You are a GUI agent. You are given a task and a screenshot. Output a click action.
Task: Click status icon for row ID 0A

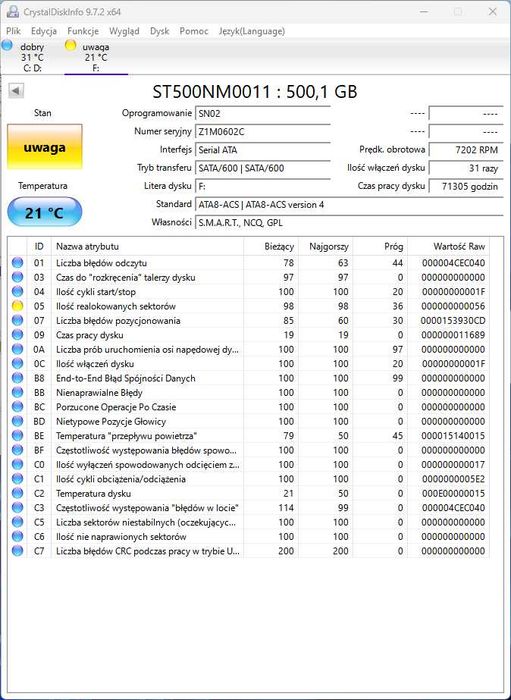17,349
